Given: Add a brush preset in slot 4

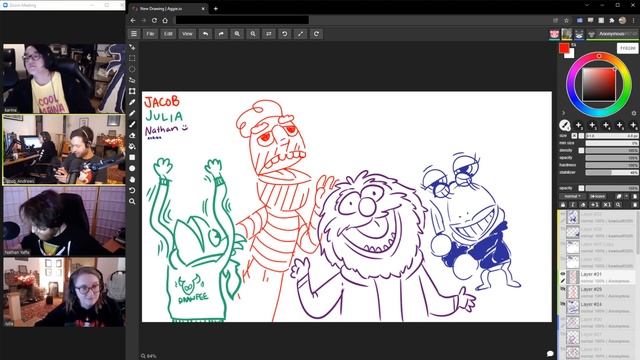Looking at the screenshot, I should (607, 125).
